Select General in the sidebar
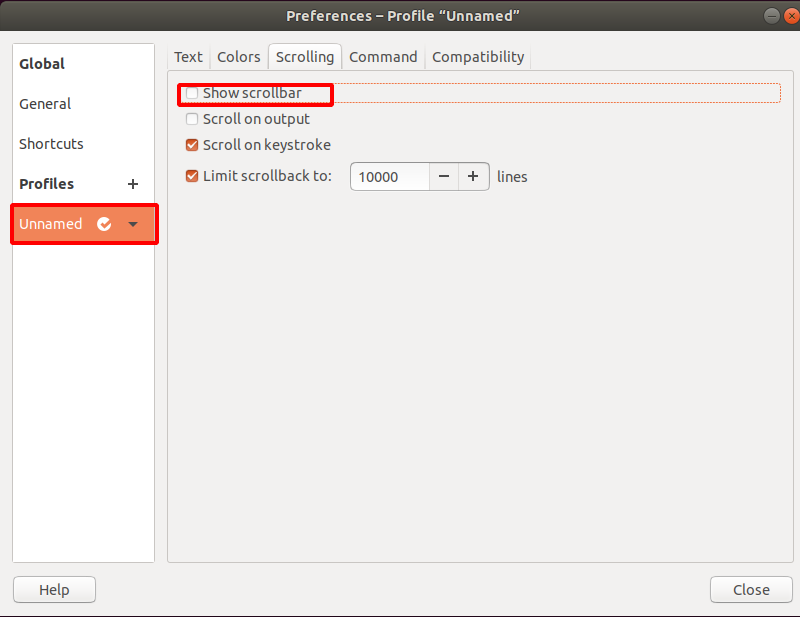Viewport: 800px width, 617px height. 45,104
